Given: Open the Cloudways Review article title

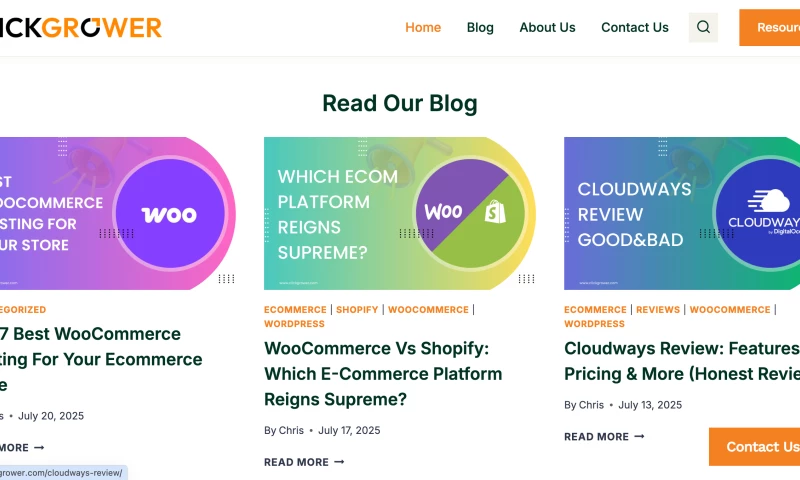Looking at the screenshot, I should [682, 361].
